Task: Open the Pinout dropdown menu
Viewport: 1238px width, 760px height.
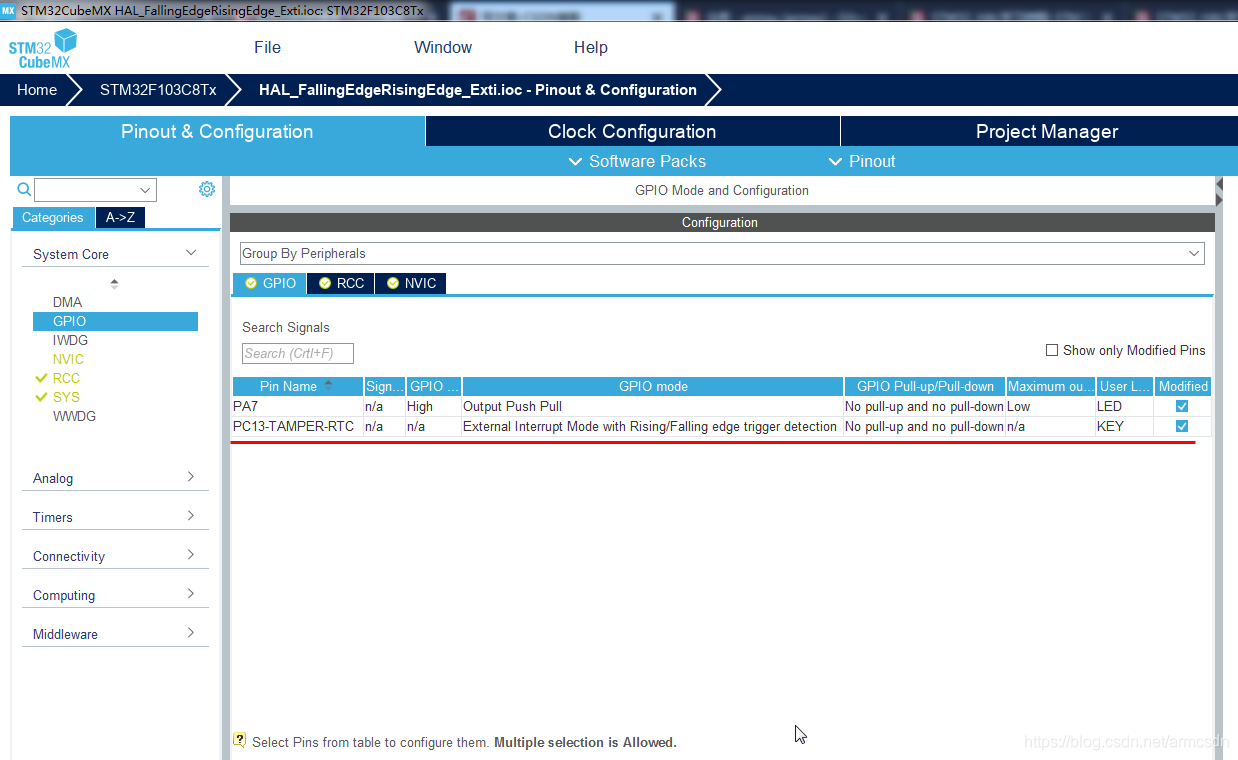Action: coord(862,161)
